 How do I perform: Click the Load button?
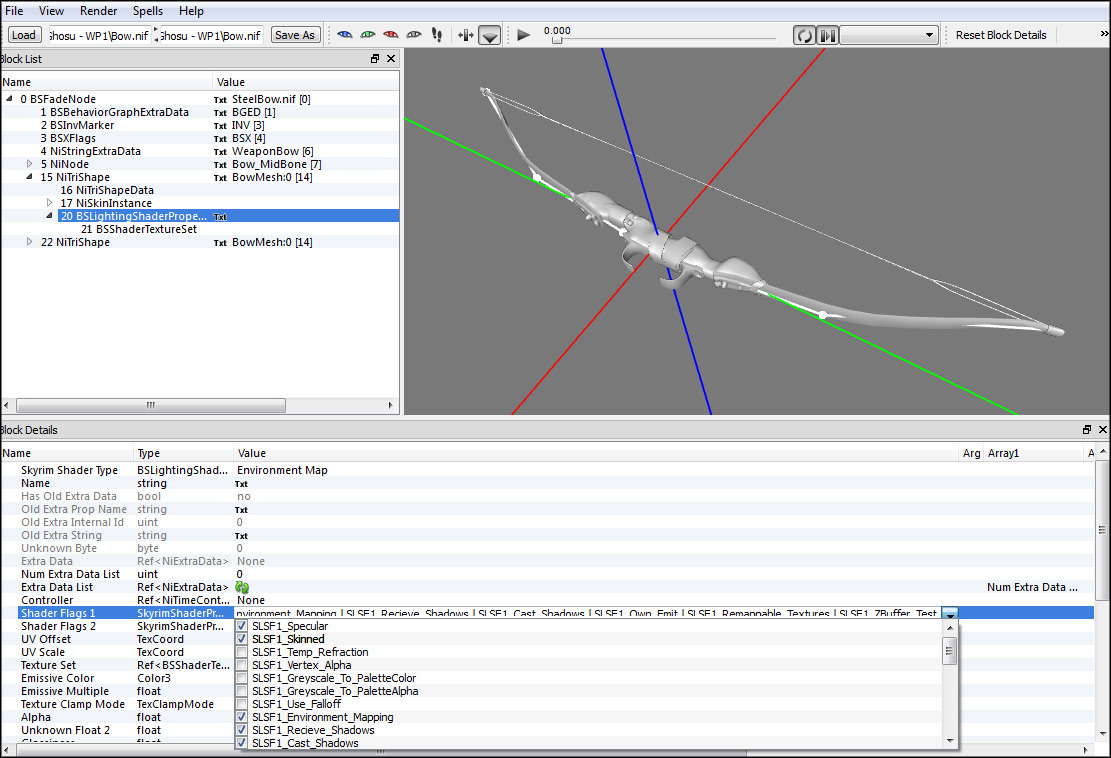[24, 35]
